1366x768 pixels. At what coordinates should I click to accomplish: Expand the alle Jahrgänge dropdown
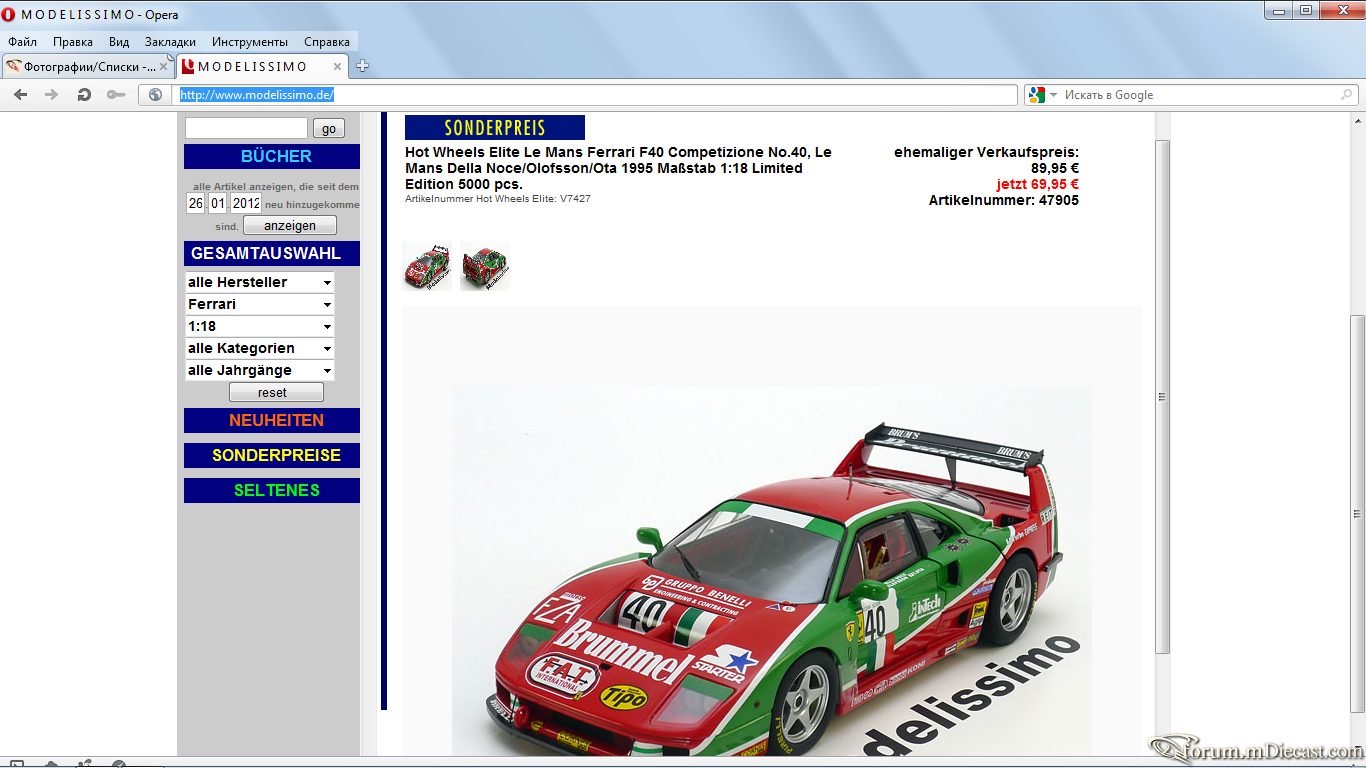coord(260,370)
